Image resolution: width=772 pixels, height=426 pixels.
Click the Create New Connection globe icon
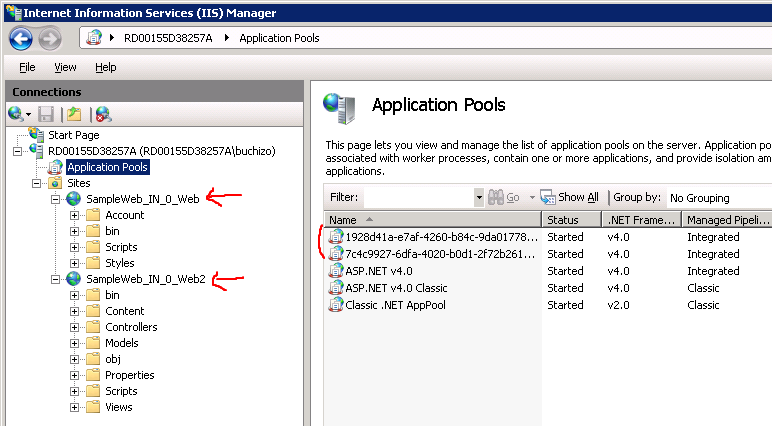pos(16,115)
